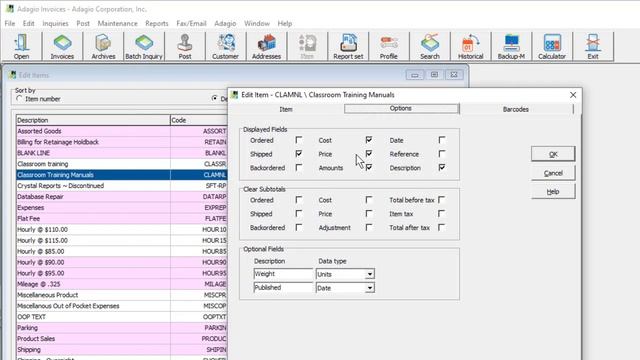Click the Search toolbar icon
640x360 pixels.
pyautogui.click(x=429, y=47)
